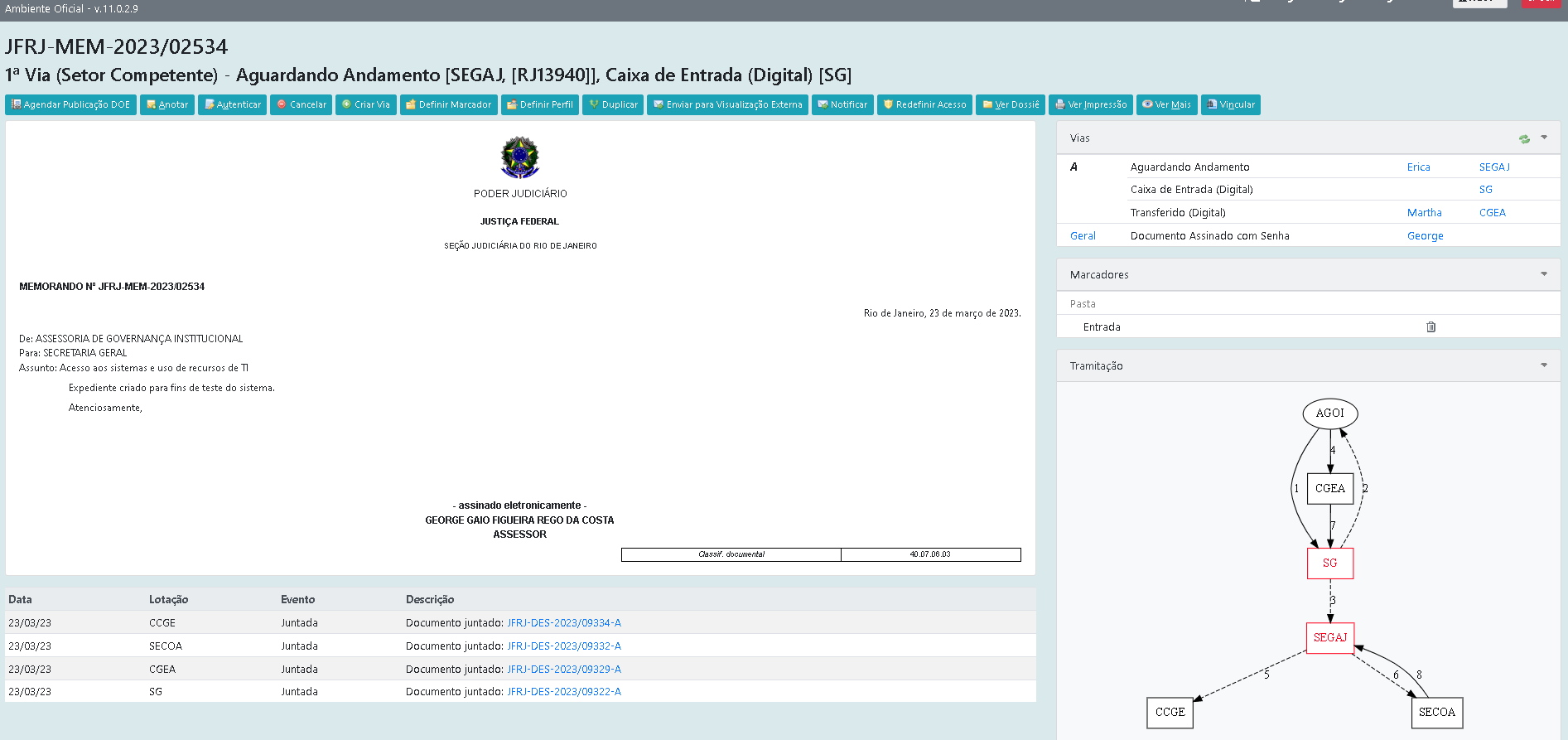Click the Definir Marcador button
The height and width of the screenshot is (740, 1568).
click(449, 104)
